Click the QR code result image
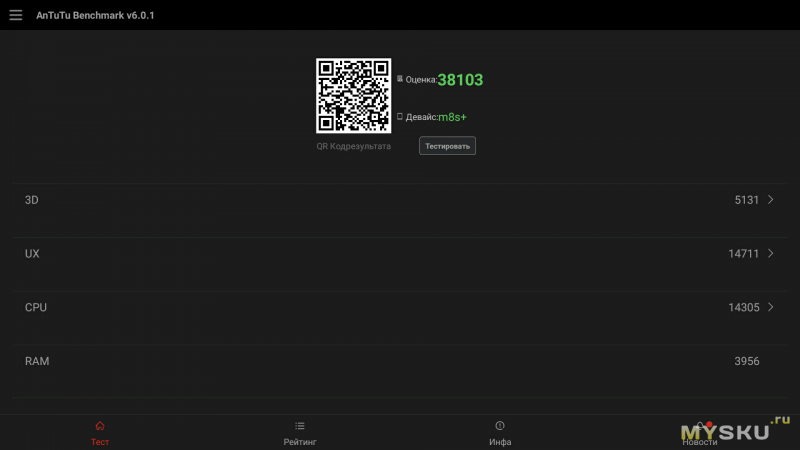800x450 pixels. point(354,95)
